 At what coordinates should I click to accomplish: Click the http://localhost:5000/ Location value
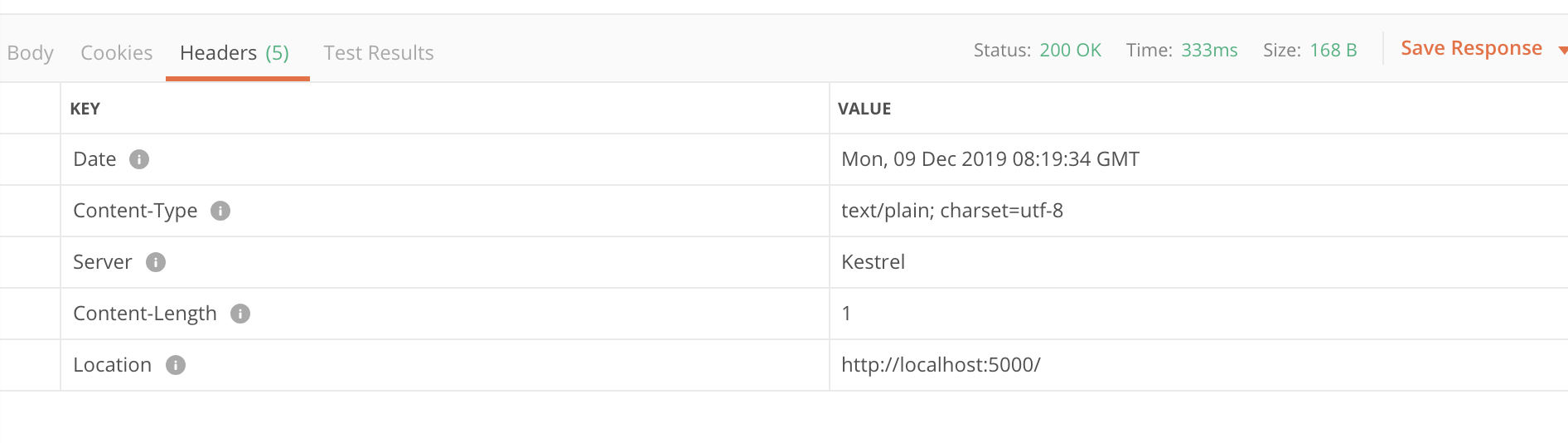[941, 365]
